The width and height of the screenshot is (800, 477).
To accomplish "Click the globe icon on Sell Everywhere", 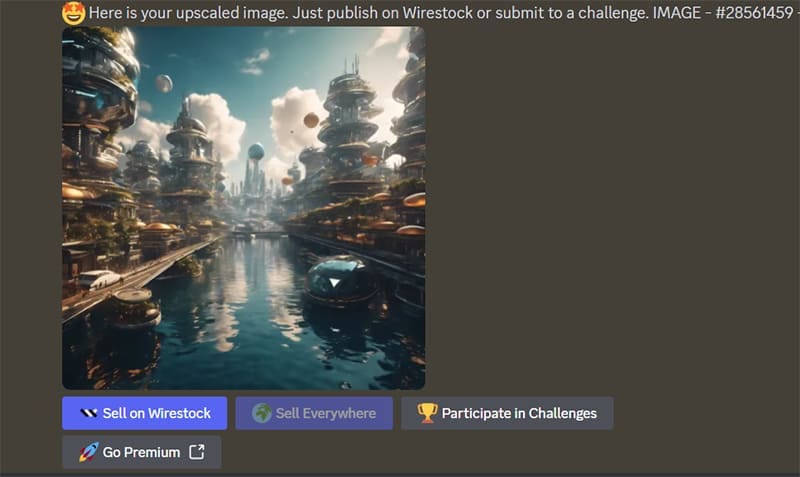I will (x=262, y=413).
